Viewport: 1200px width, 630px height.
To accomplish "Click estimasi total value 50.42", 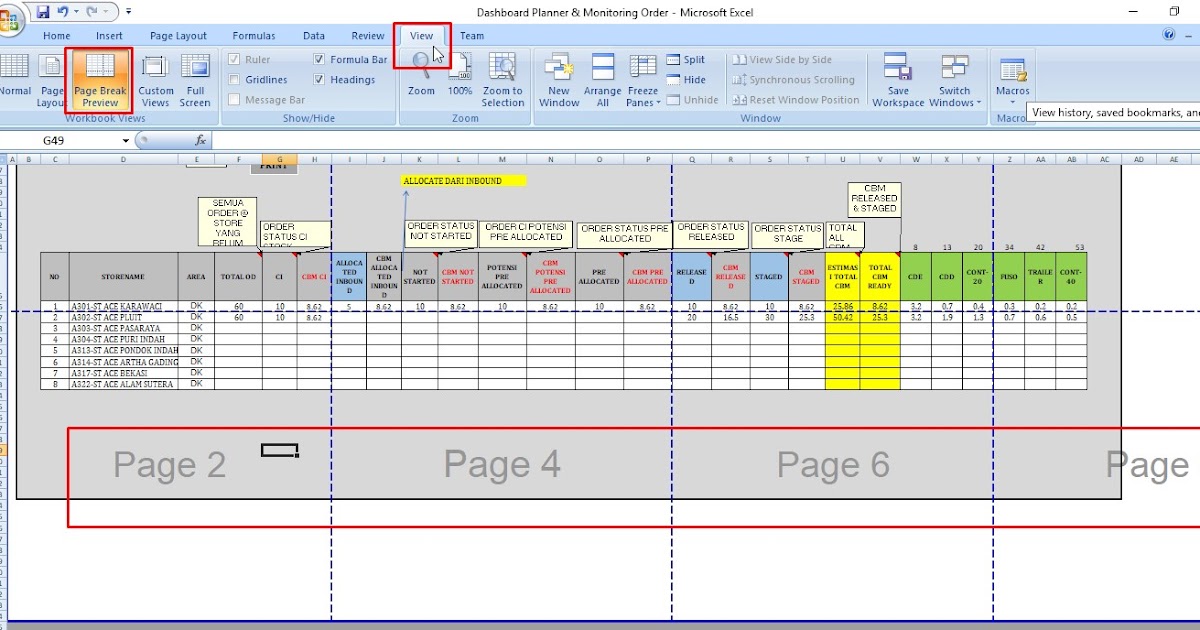I will tap(842, 317).
